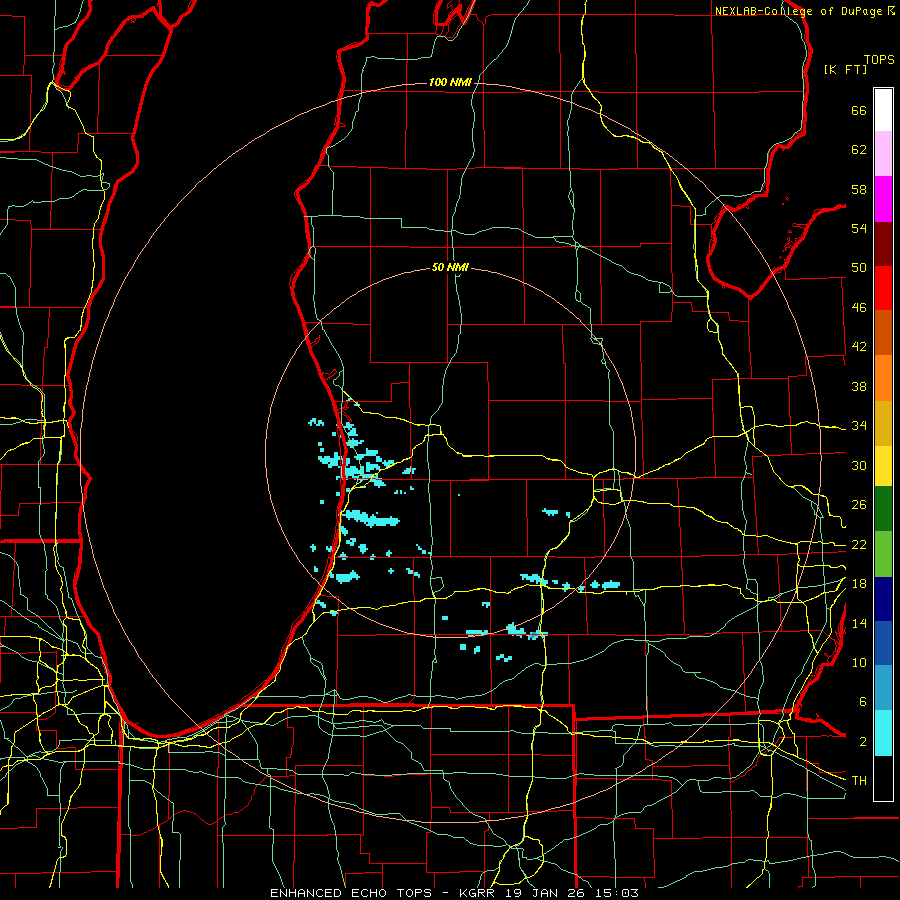900x900 pixels.
Task: Click the magenta legend swatch
Action: pos(883,199)
